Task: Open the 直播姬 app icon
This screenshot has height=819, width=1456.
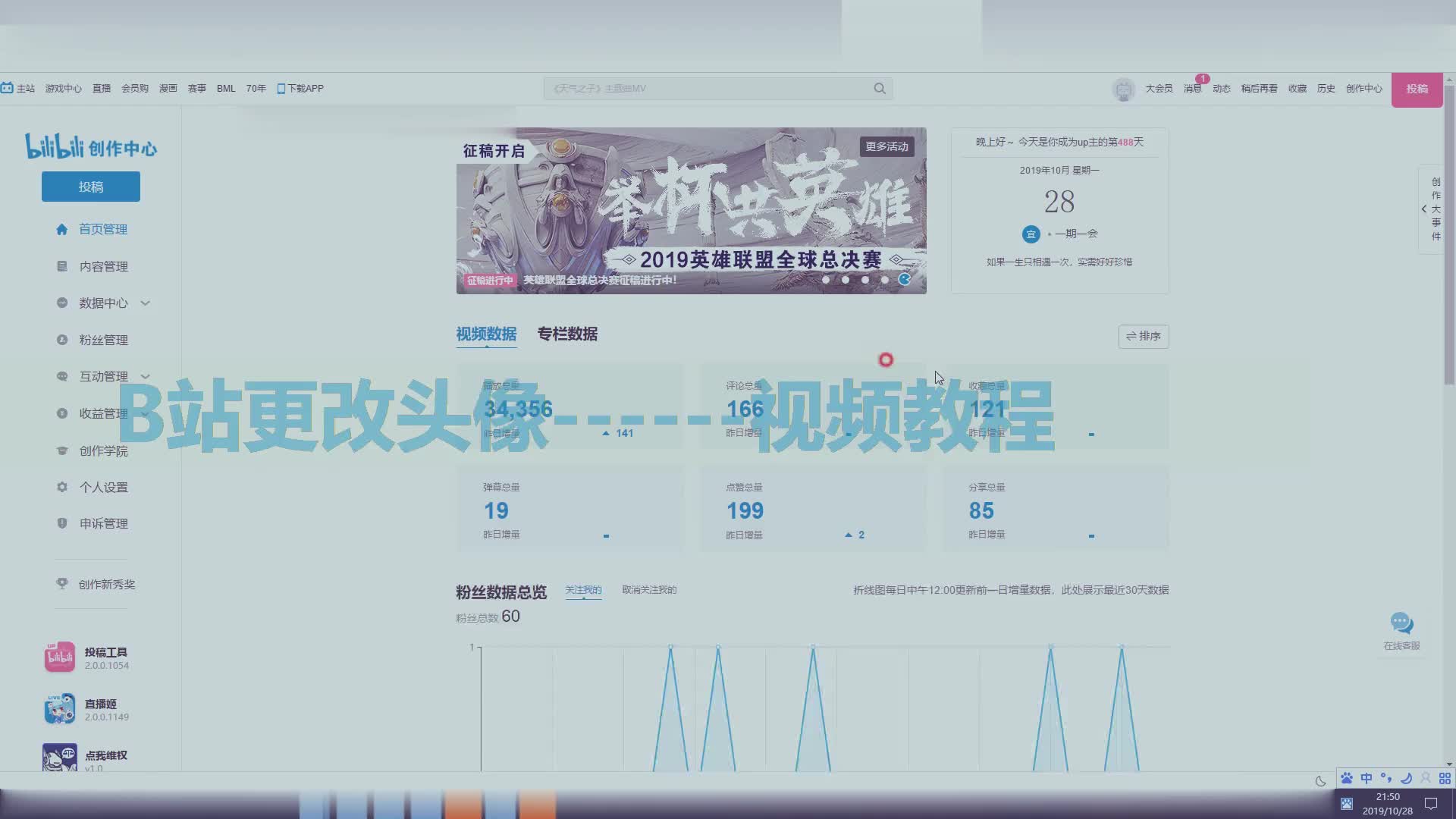Action: pos(59,708)
